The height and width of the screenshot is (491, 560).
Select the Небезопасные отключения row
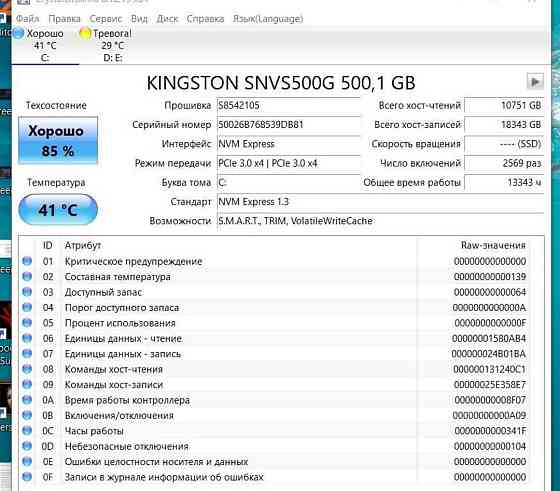tap(275, 446)
